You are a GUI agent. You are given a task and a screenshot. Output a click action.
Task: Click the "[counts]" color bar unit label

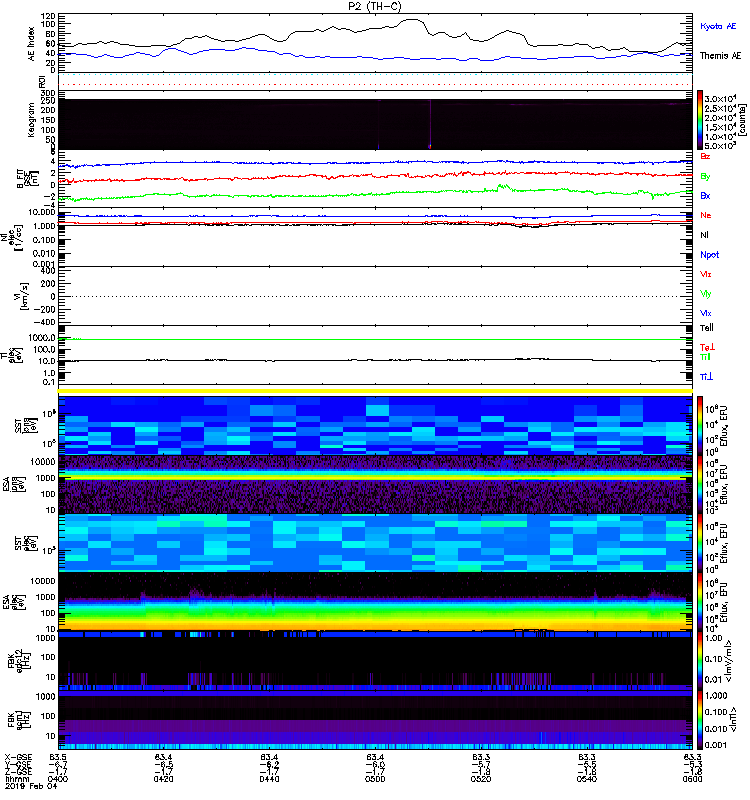click(742, 120)
